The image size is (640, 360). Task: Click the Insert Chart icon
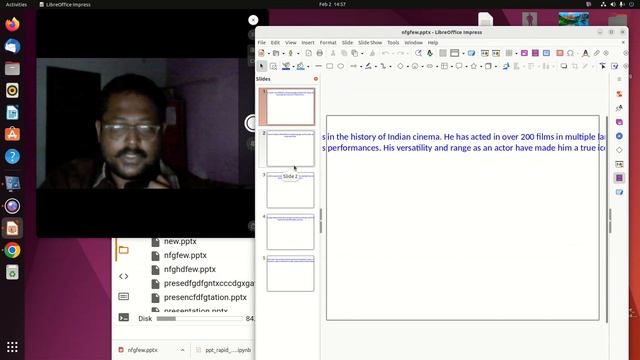560,53
